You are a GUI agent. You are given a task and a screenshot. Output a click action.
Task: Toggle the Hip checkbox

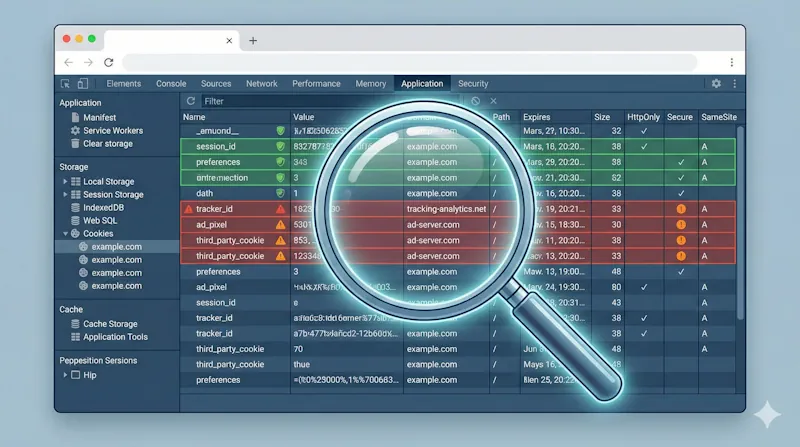point(76,375)
